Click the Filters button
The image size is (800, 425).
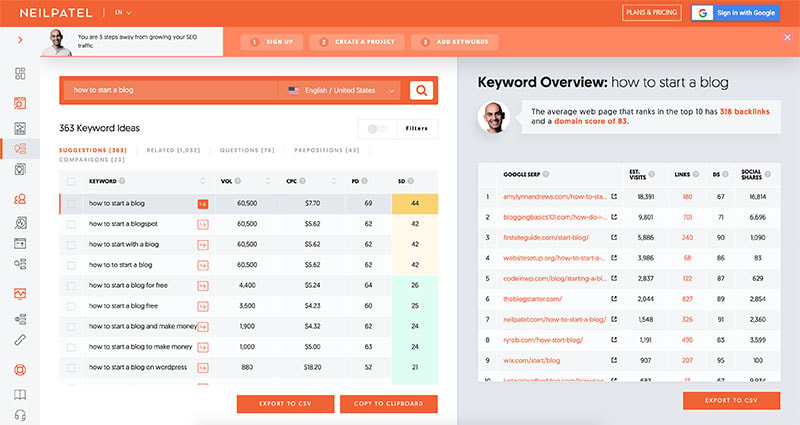click(417, 129)
